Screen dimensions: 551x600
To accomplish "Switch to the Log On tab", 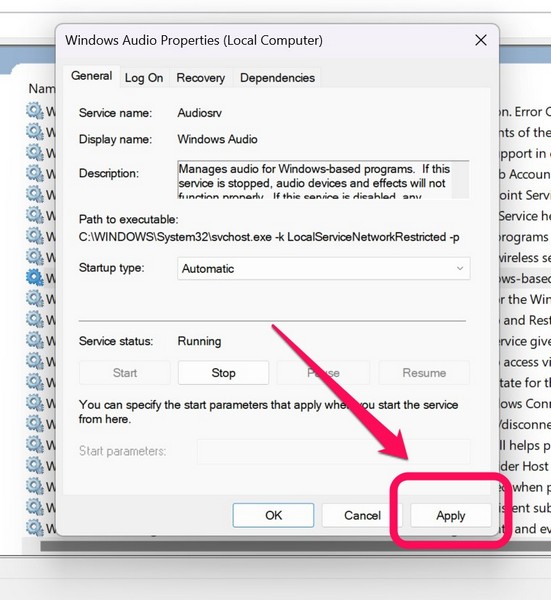I will coord(144,78).
